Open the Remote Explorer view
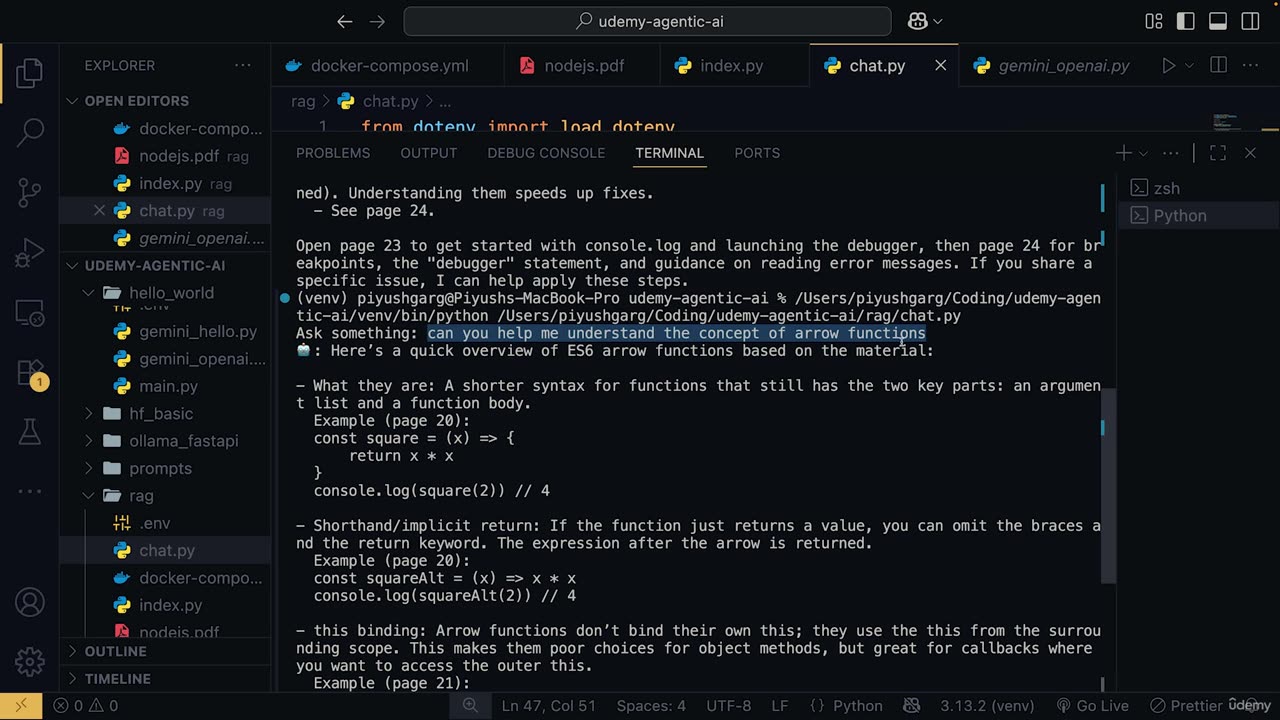The image size is (1280, 720). [30, 312]
